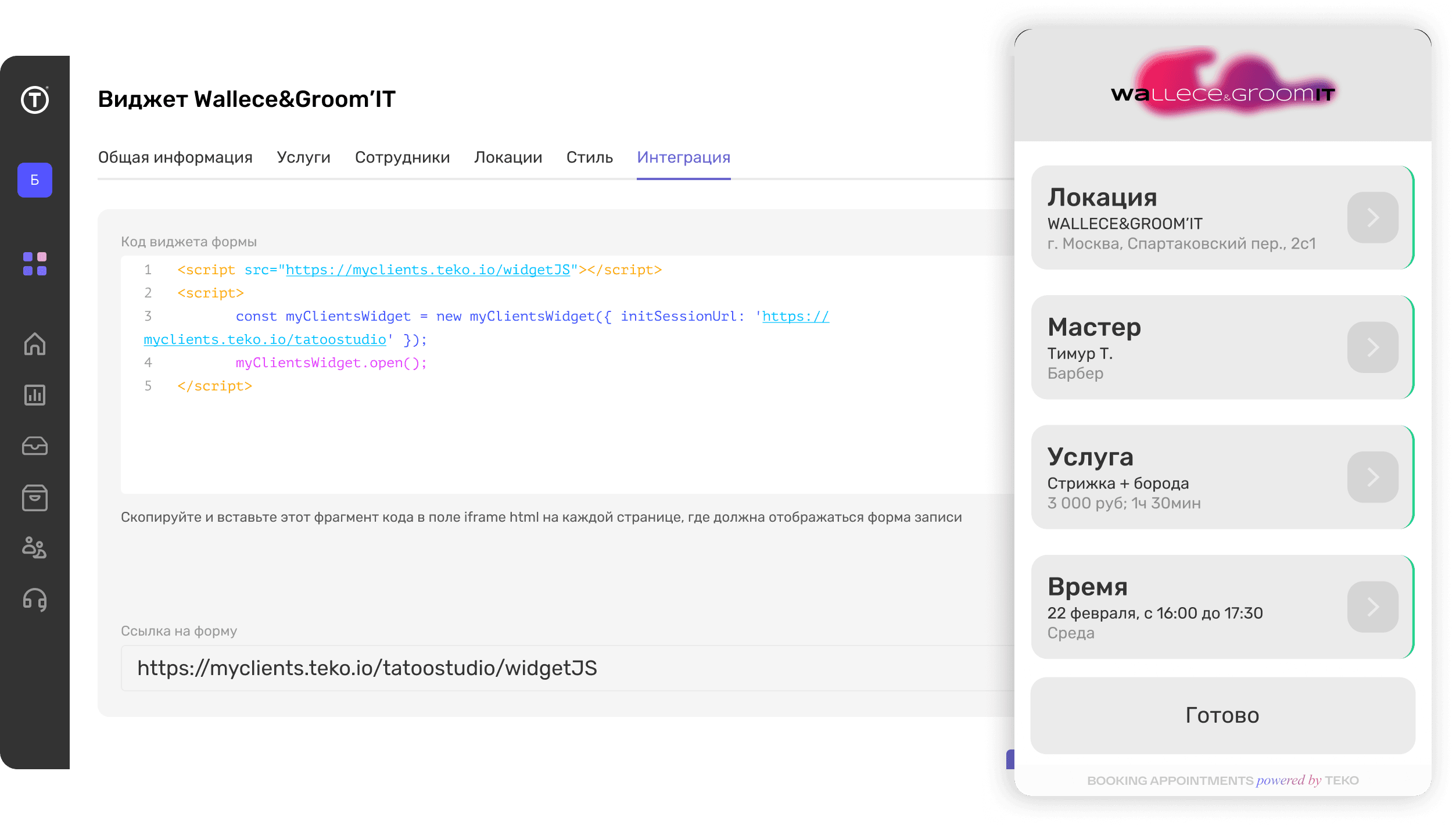Screen dimensions: 1456x825
Task: Expand the Время card chevron
Action: [x=1372, y=607]
